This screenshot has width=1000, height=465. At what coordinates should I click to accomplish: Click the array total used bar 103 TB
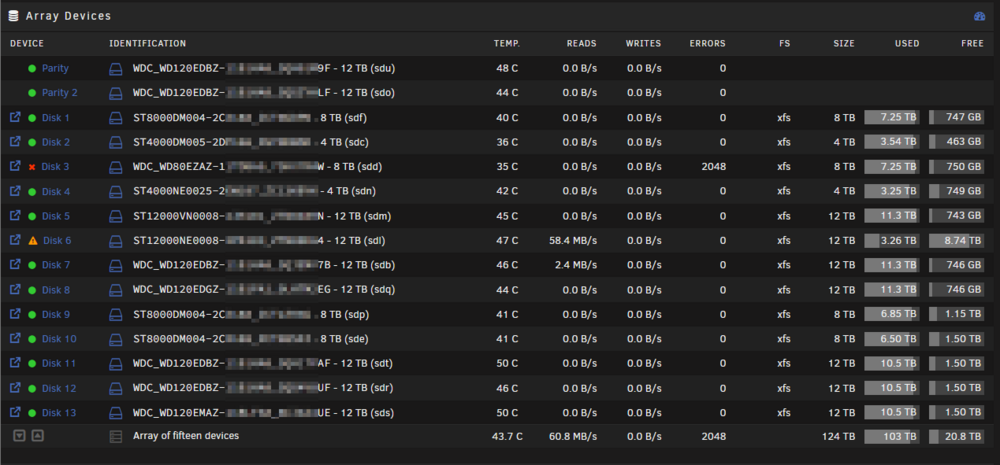pyautogui.click(x=892, y=437)
